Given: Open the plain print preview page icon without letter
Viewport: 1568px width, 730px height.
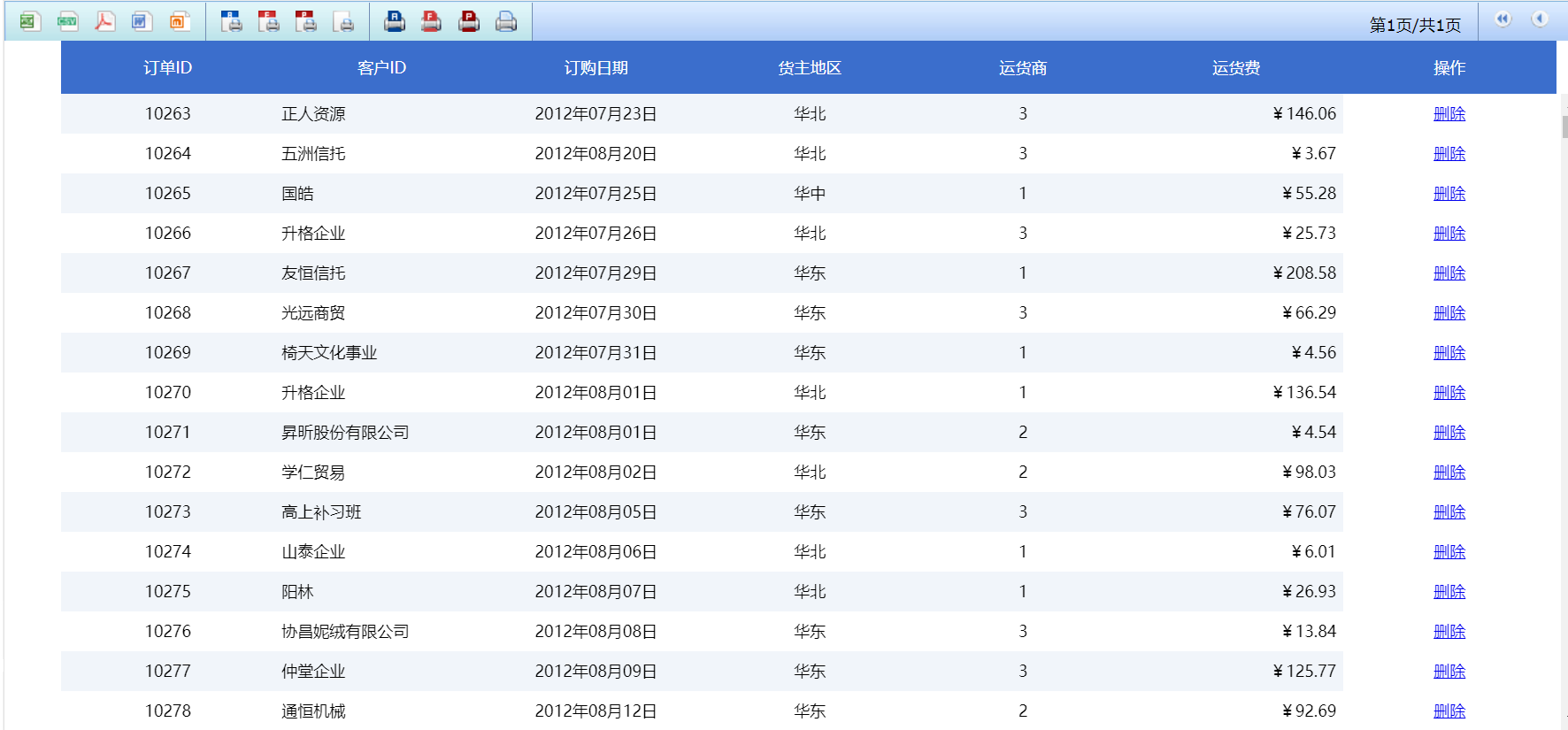Looking at the screenshot, I should pos(344,21).
